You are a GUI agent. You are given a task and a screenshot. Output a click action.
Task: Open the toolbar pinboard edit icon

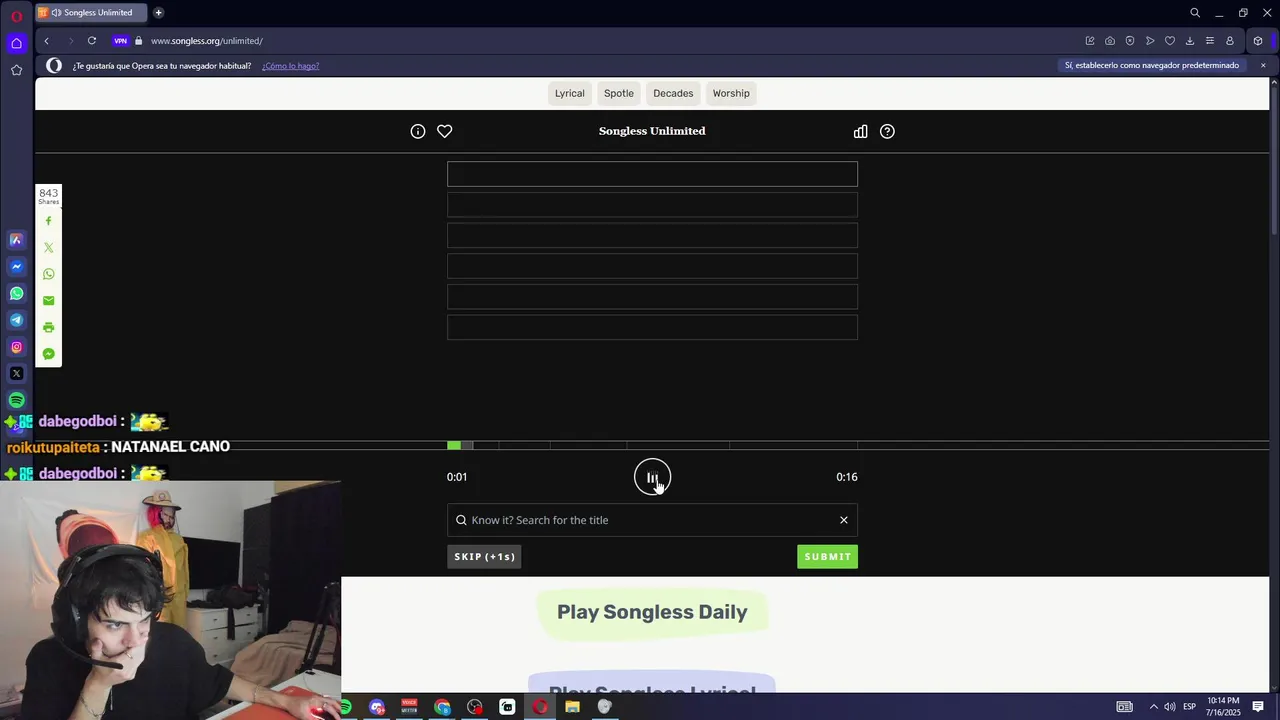tap(1090, 41)
